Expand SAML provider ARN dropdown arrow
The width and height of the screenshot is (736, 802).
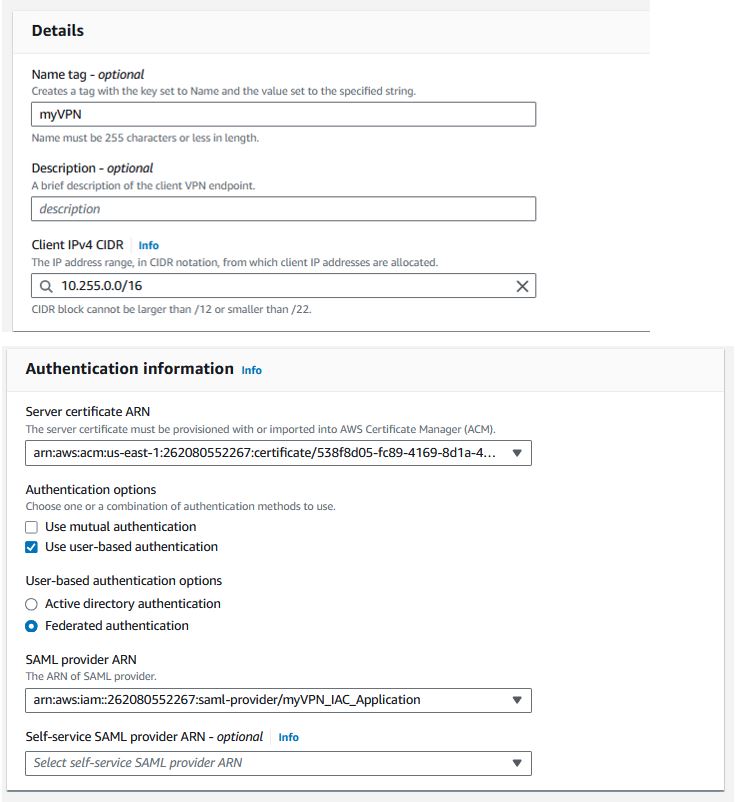[x=517, y=700]
